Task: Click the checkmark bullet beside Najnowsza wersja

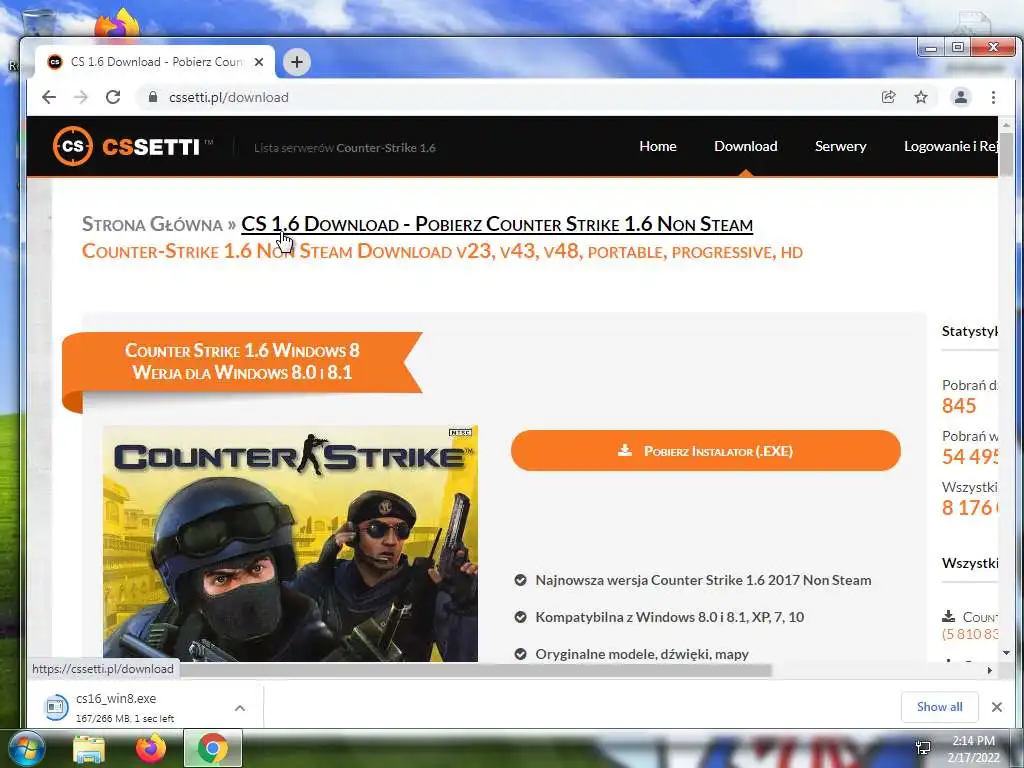Action: tap(520, 580)
